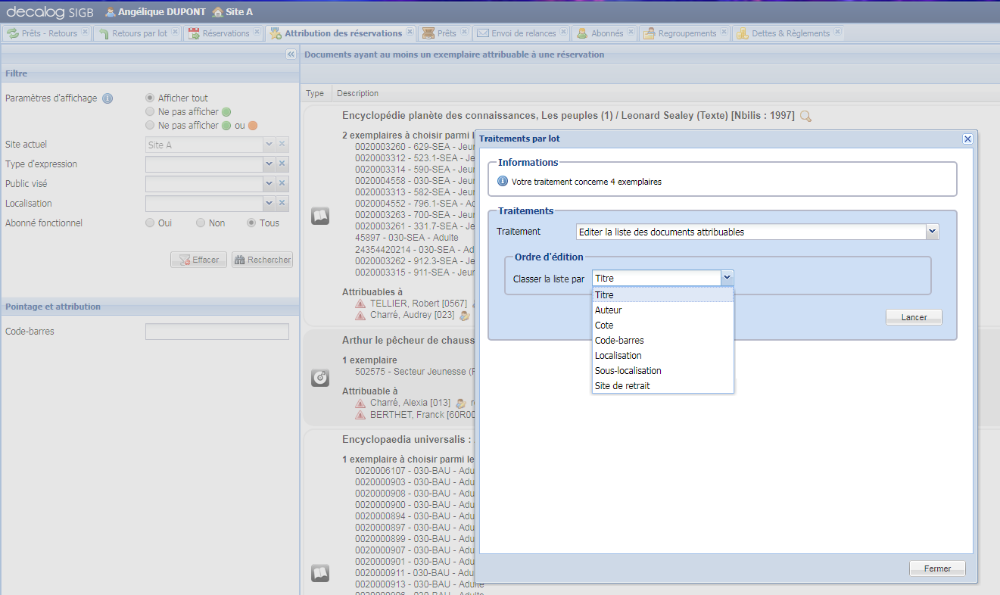The image size is (1000, 595).
Task: Collapse the left filter panel with double-chevron
Action: click(291, 55)
